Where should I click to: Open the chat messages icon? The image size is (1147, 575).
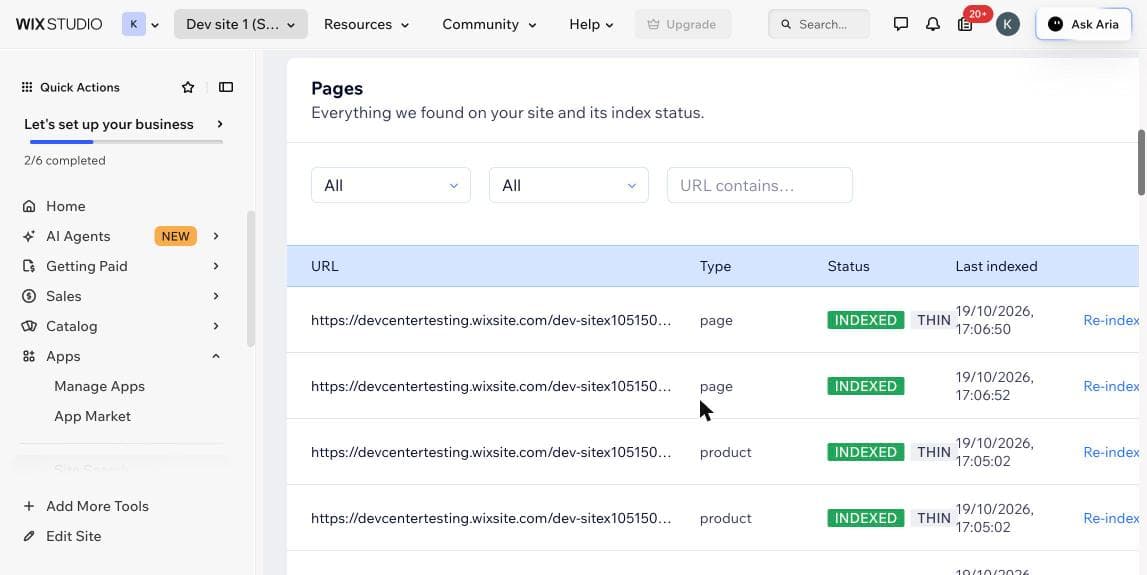tap(901, 24)
